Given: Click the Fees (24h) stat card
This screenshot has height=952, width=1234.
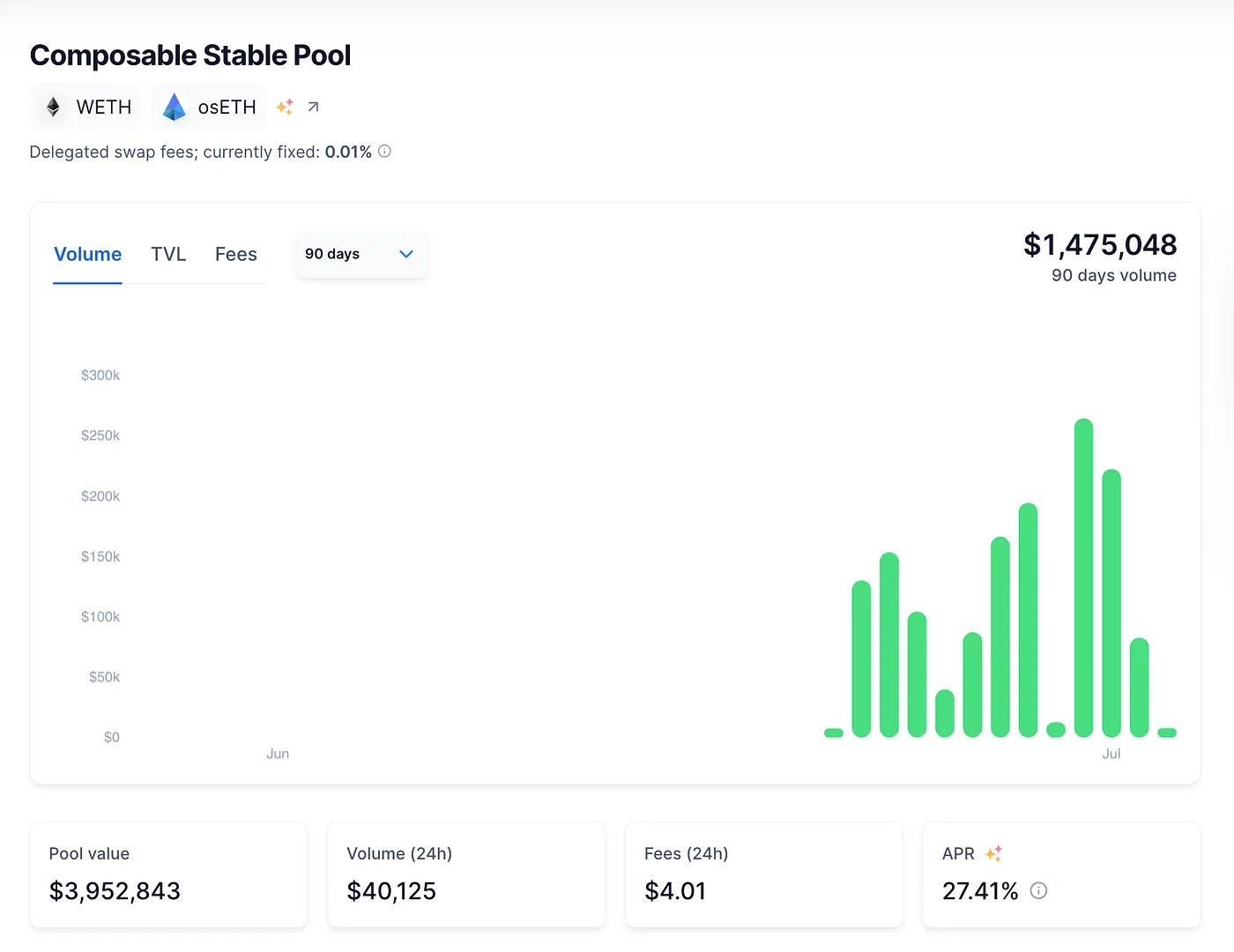Looking at the screenshot, I should (x=763, y=874).
